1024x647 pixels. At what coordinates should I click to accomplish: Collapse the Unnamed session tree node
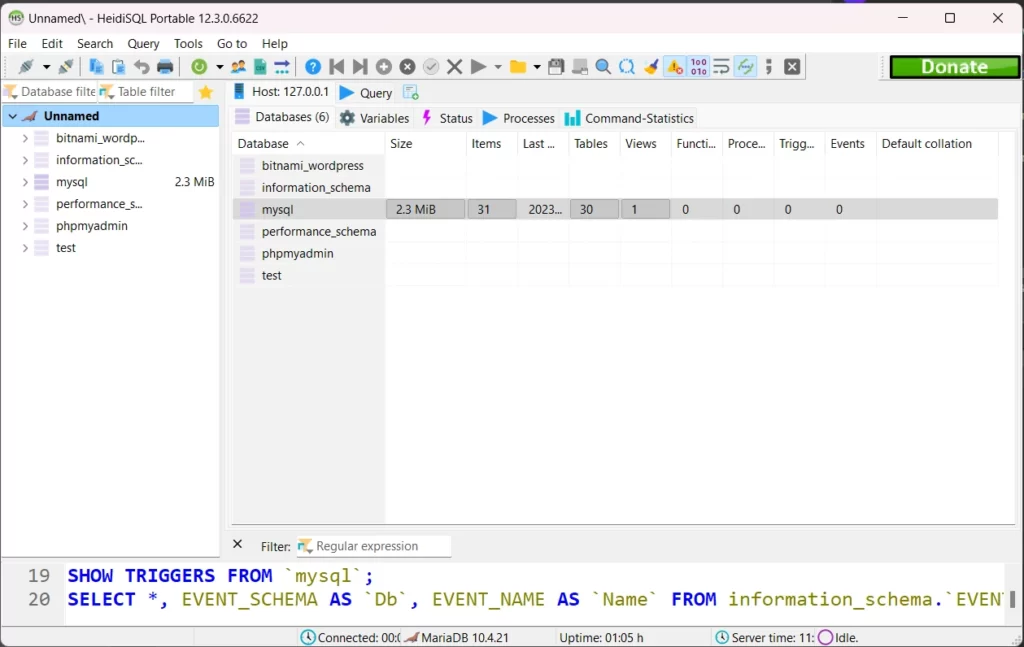tap(12, 116)
